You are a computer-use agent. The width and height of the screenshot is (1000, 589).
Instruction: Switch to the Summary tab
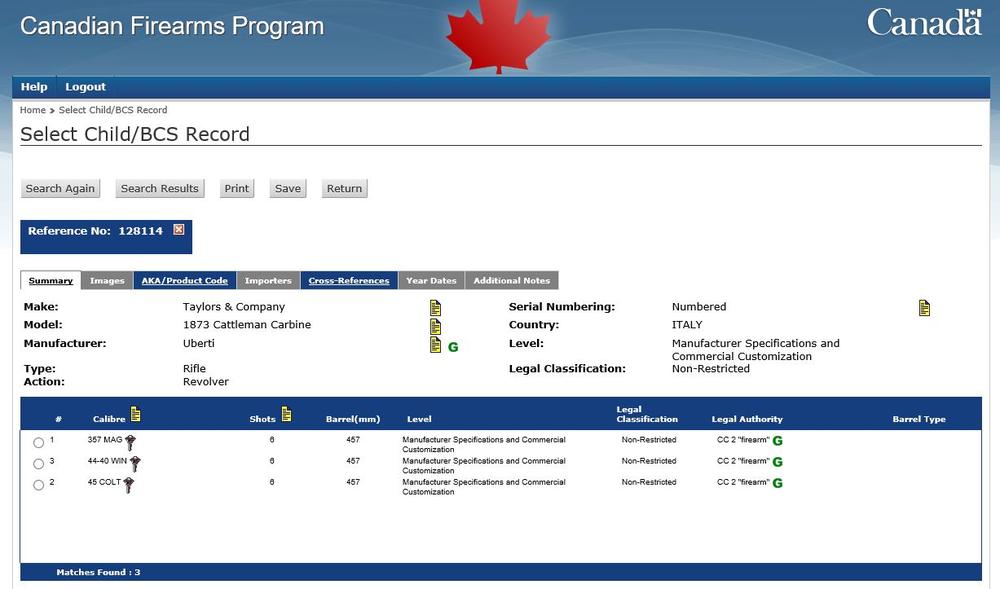click(50, 280)
